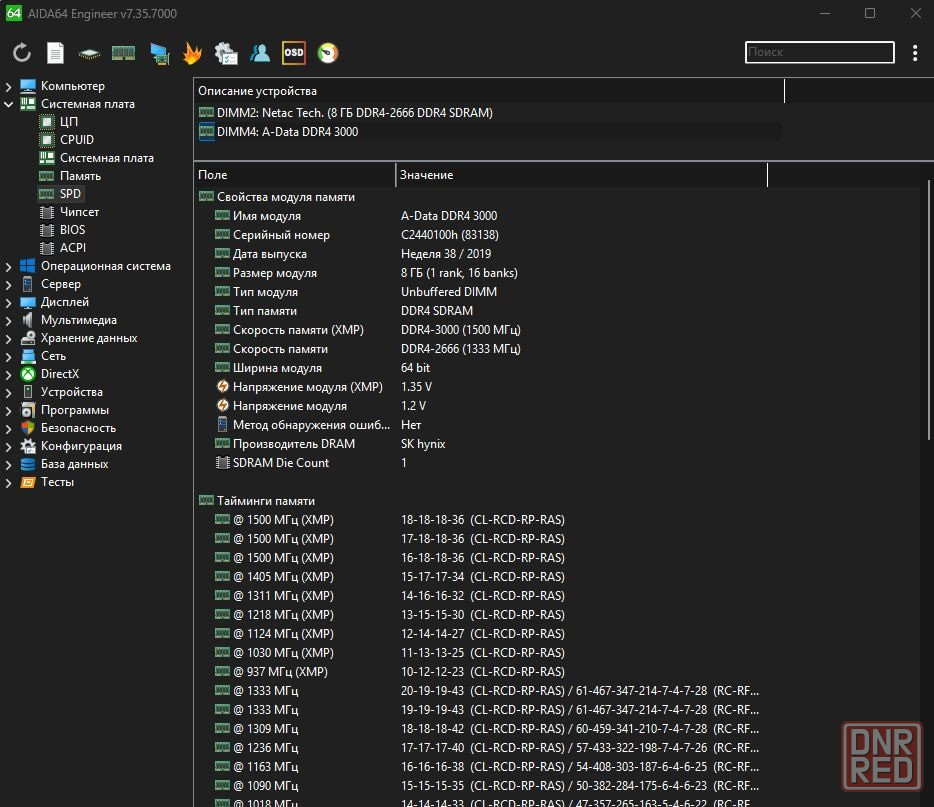Collapse the Системная плата tree node
This screenshot has width=934, height=807.
tap(9, 104)
